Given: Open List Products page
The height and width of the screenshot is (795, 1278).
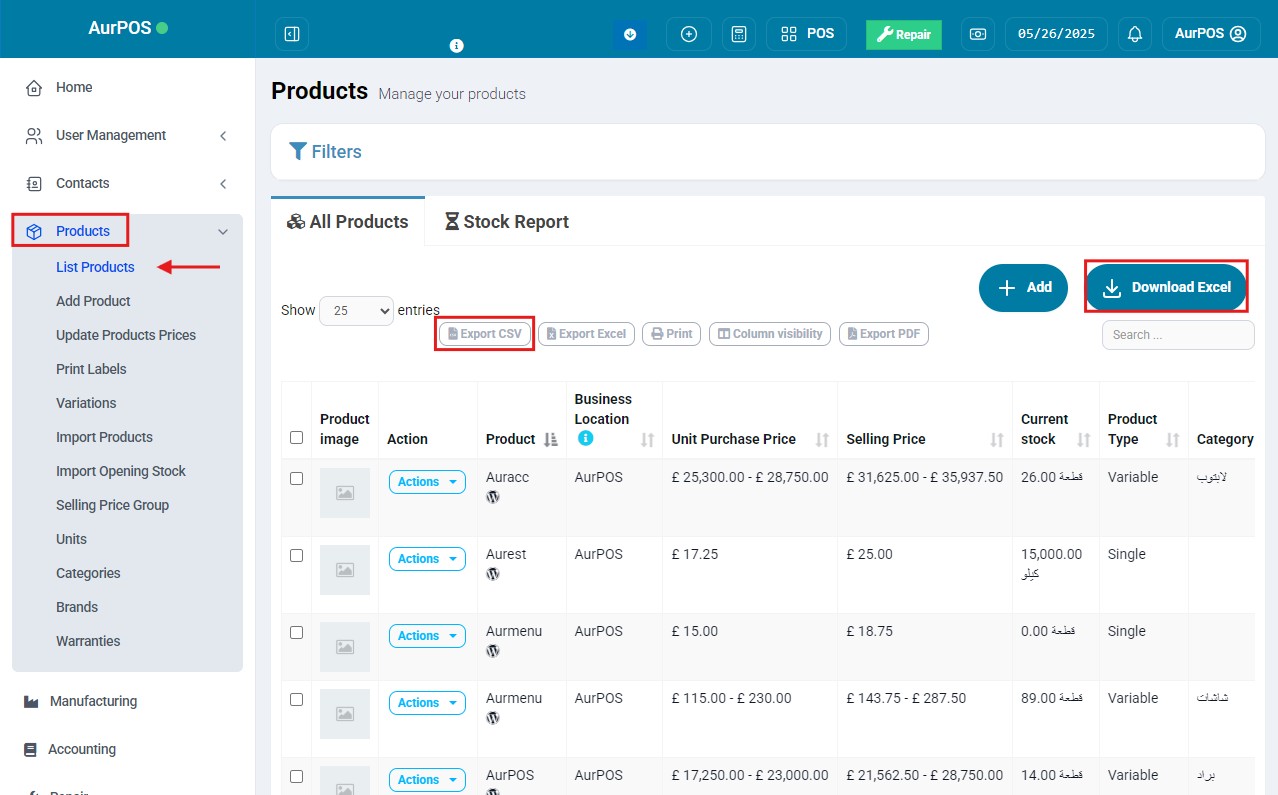Looking at the screenshot, I should [95, 267].
